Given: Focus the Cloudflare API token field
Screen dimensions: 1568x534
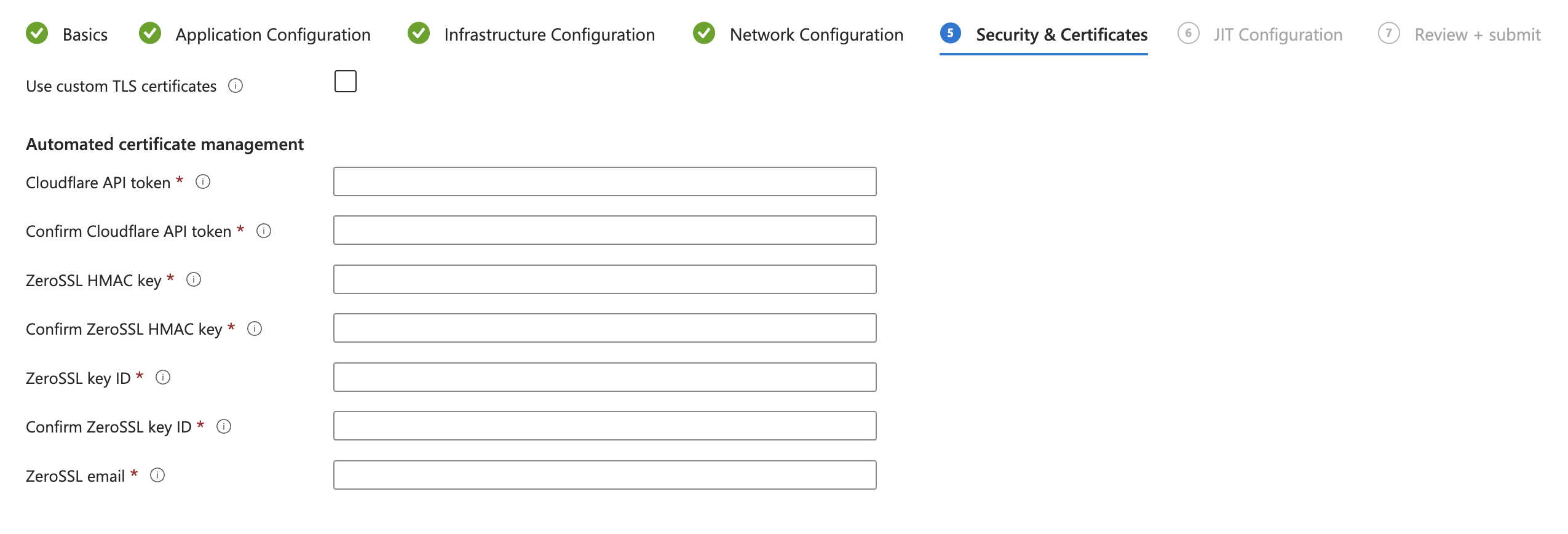Looking at the screenshot, I should (604, 181).
